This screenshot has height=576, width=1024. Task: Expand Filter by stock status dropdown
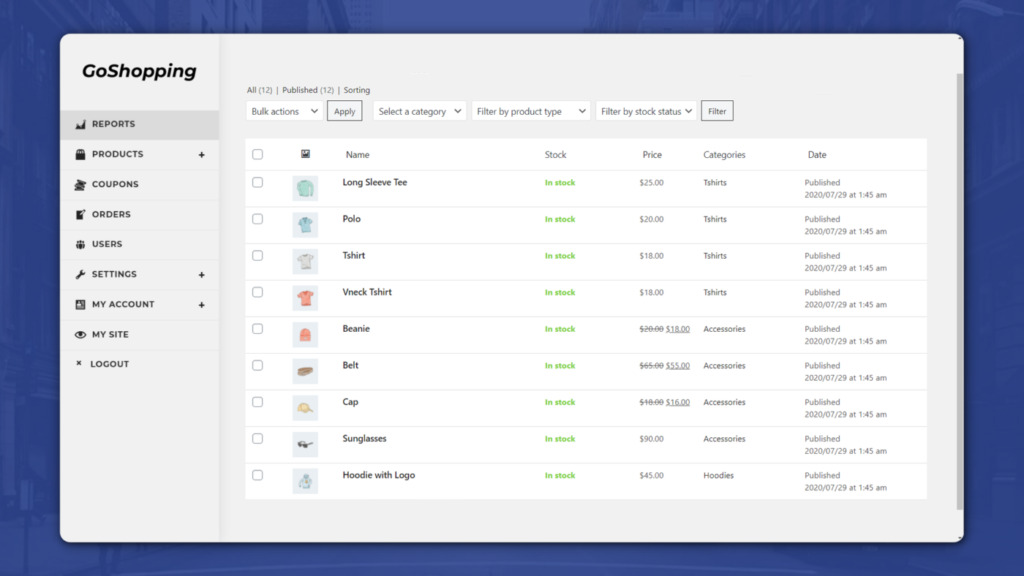tap(646, 111)
